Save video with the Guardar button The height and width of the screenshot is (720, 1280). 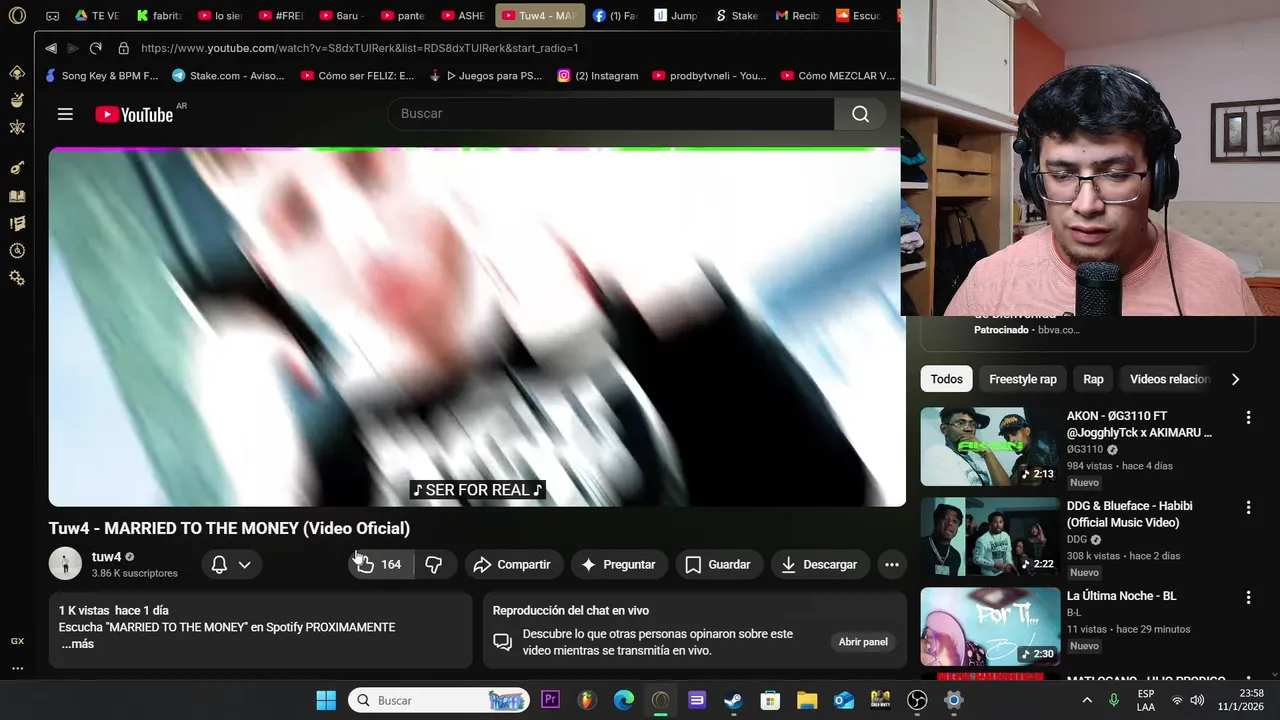(x=718, y=565)
